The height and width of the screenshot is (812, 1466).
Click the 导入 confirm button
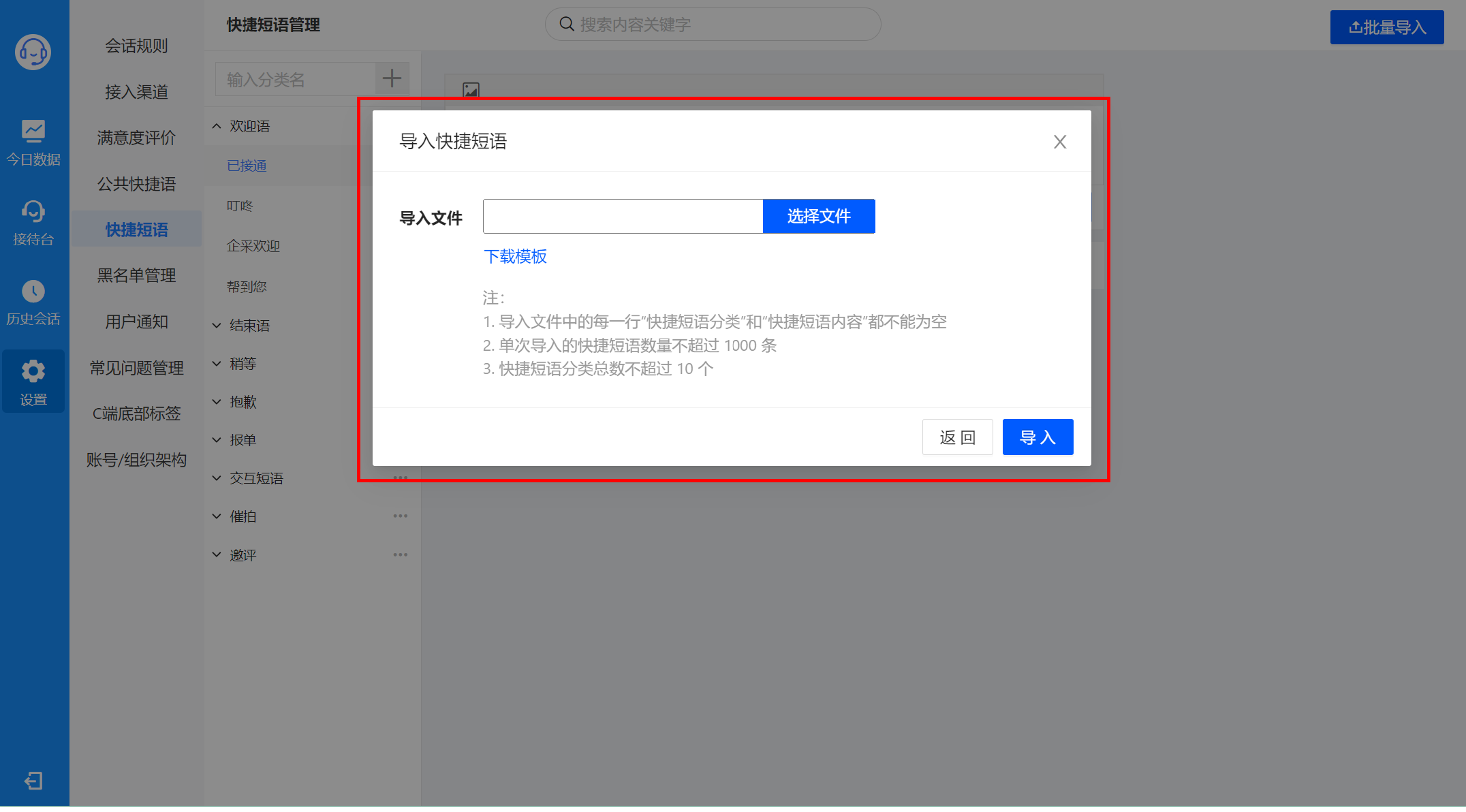(x=1037, y=436)
